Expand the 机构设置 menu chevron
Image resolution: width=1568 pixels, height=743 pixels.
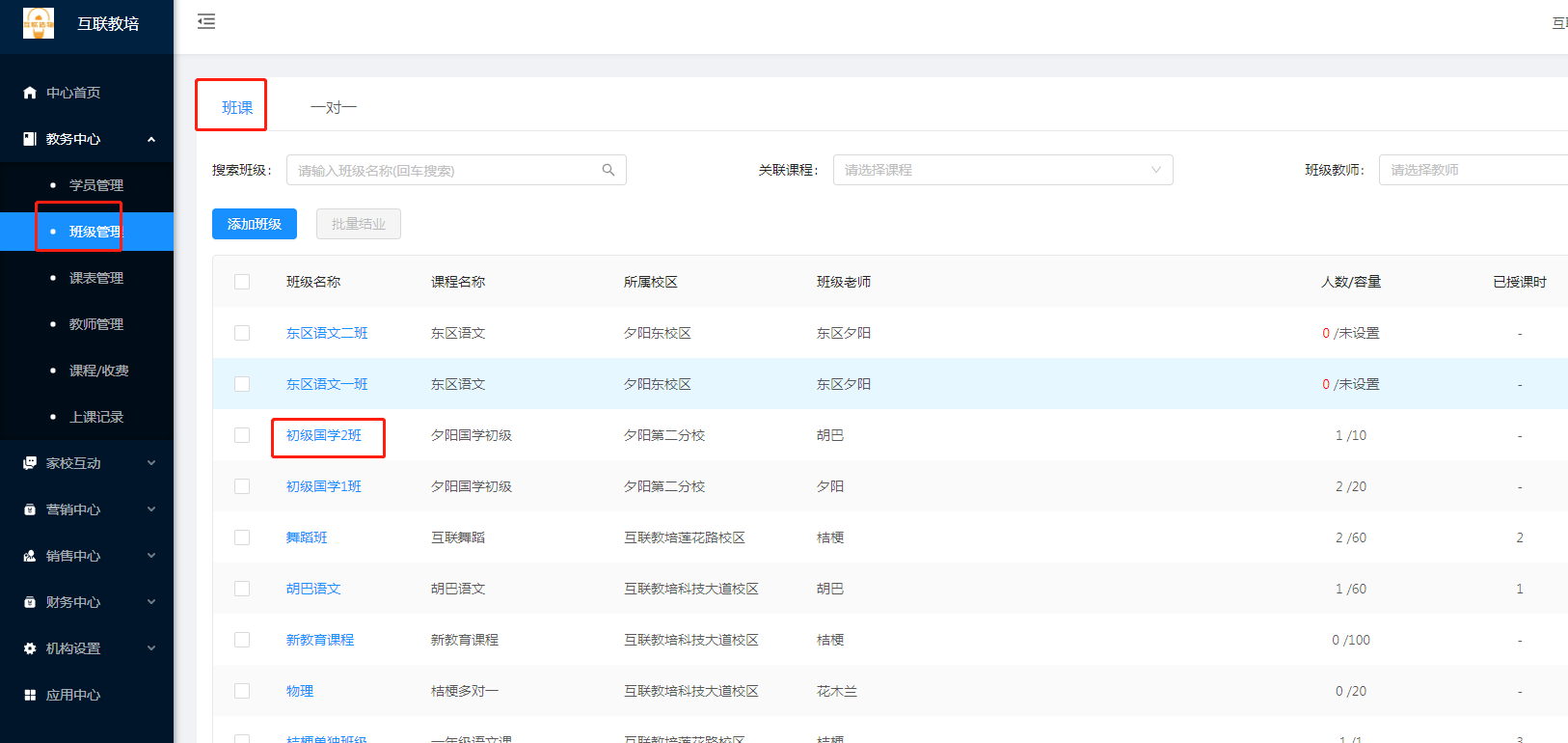pos(151,648)
